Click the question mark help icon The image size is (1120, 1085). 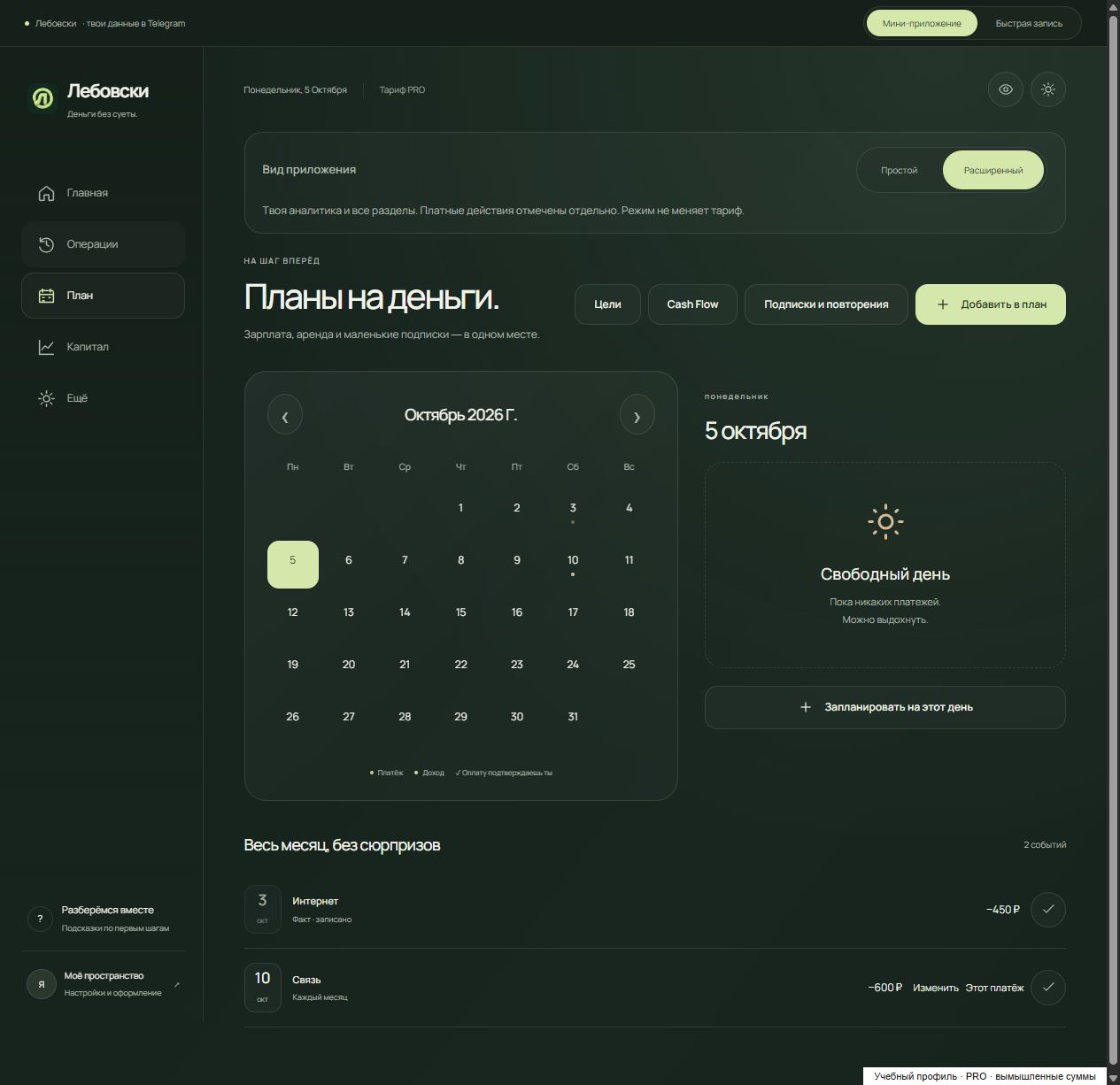[x=40, y=919]
